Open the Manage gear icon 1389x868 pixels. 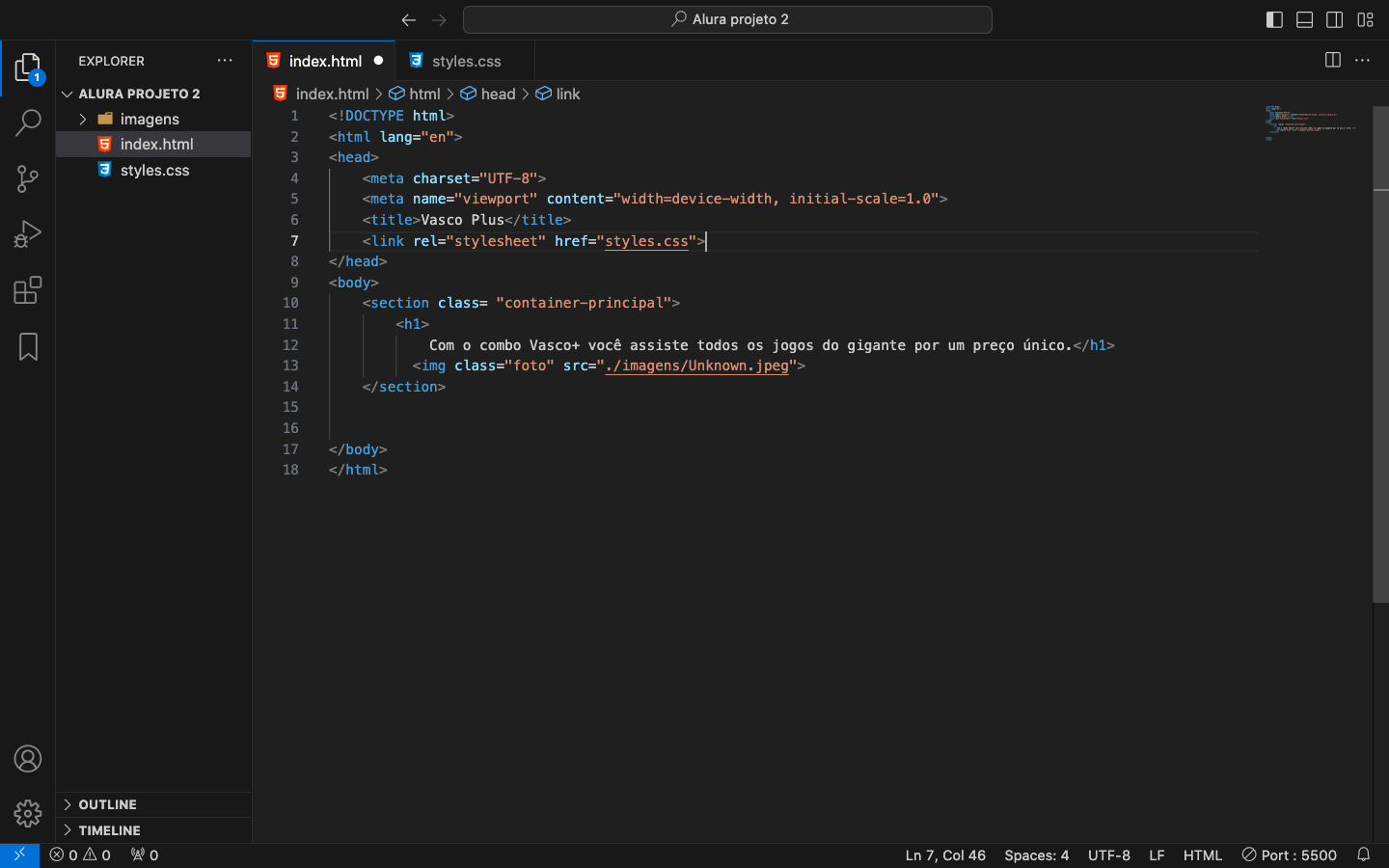[28, 814]
